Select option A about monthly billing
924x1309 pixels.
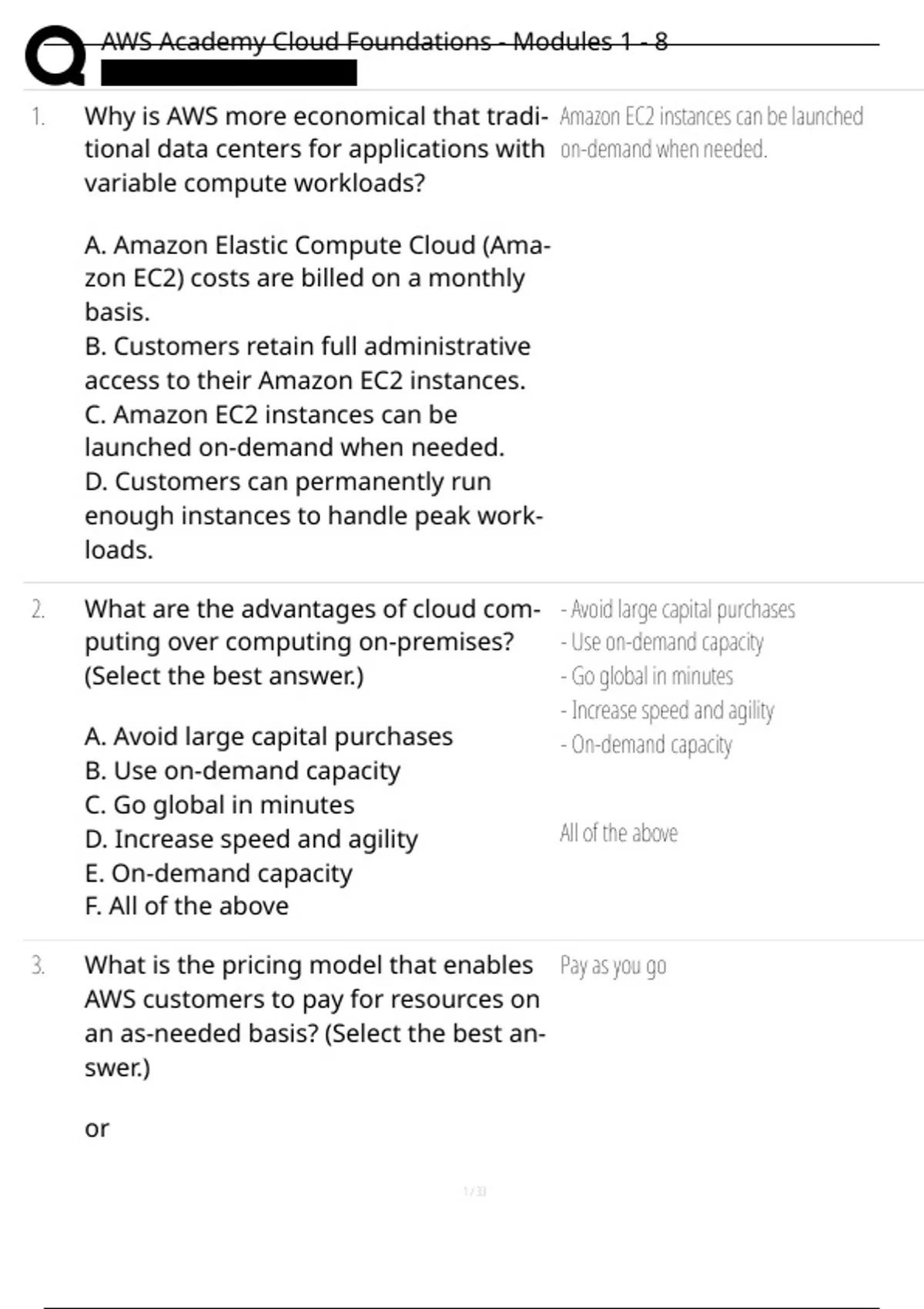click(317, 278)
